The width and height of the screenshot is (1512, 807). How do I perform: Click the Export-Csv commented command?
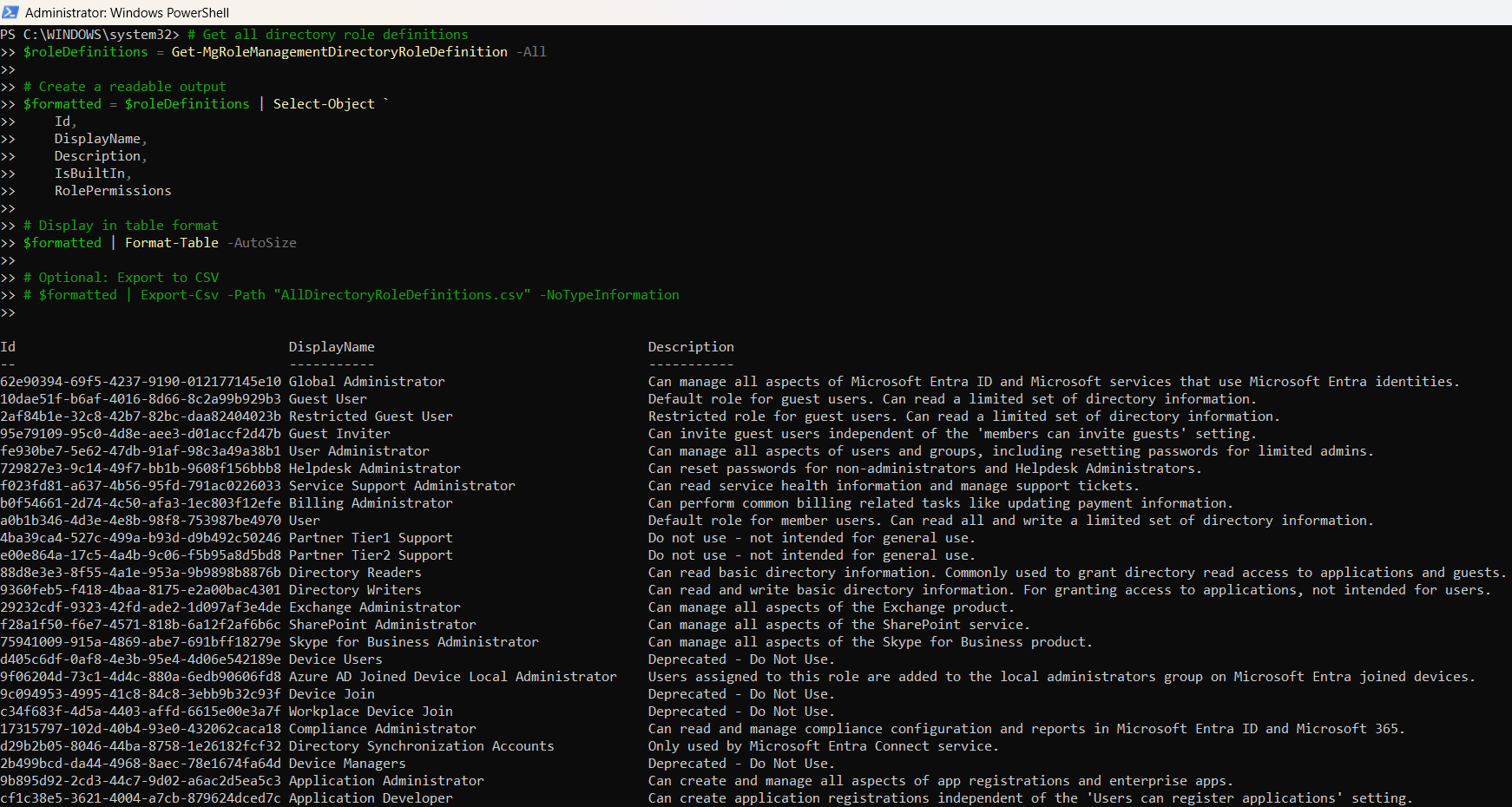coord(180,295)
